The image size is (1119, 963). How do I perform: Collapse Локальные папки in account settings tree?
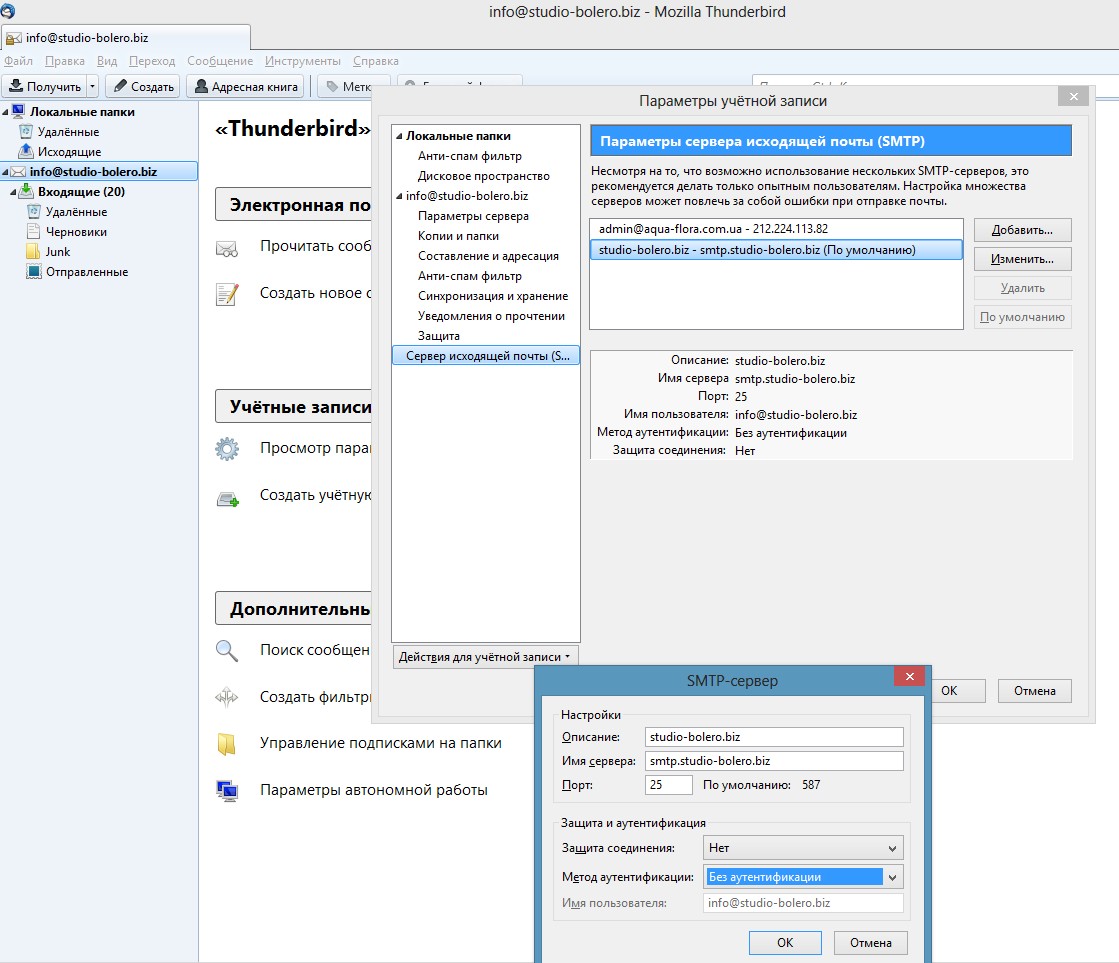(x=400, y=136)
